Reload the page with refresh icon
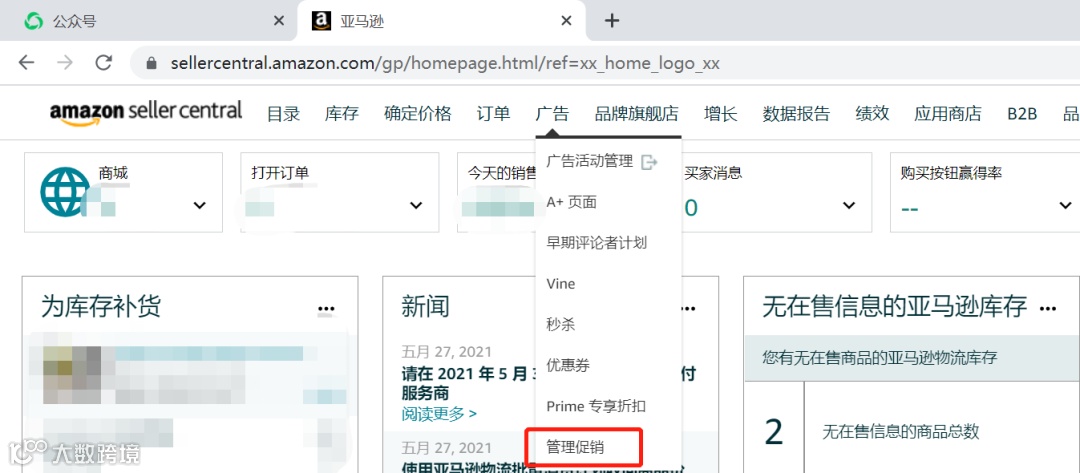 coord(104,63)
